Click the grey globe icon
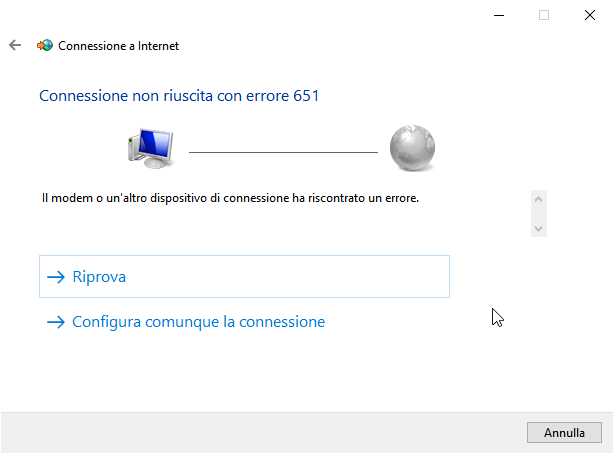Image resolution: width=614 pixels, height=454 pixels. click(x=411, y=148)
